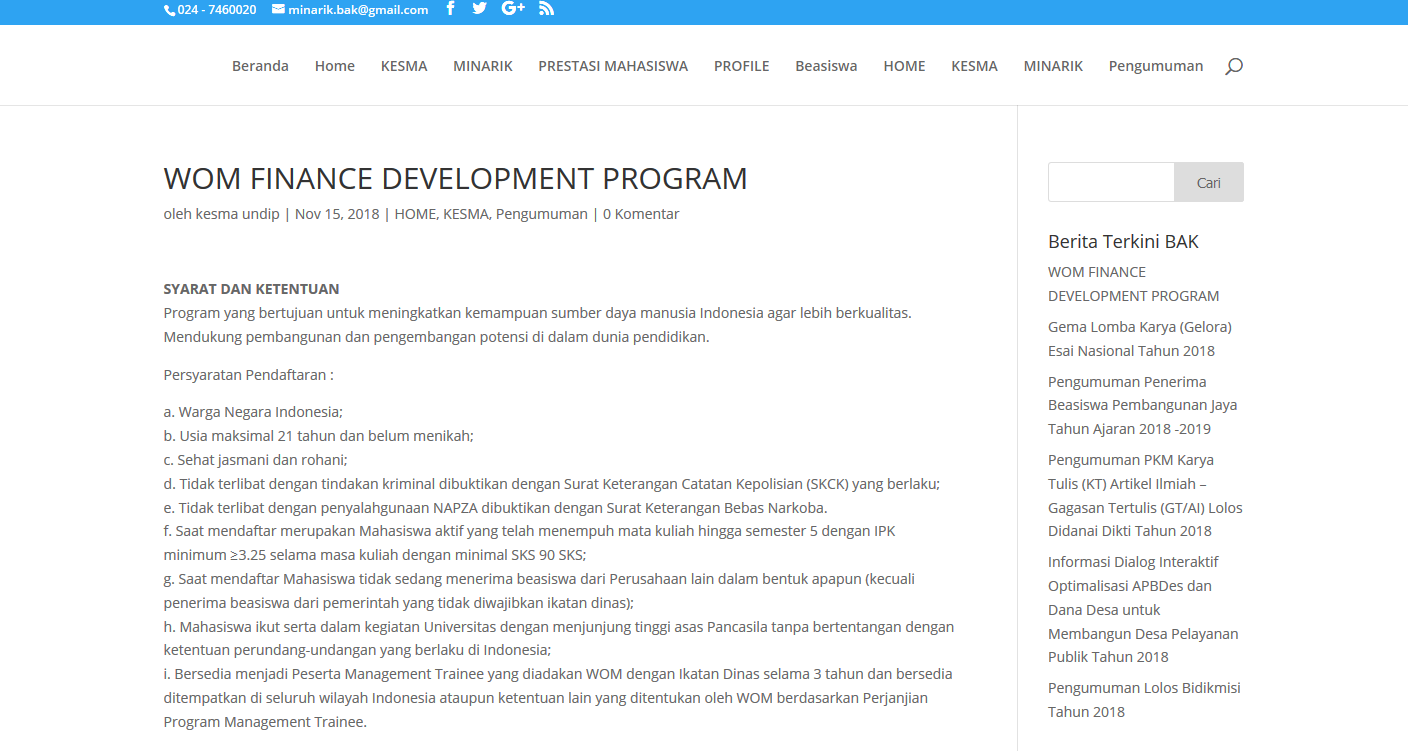
Task: Click the Google+ icon in header
Action: (x=513, y=9)
